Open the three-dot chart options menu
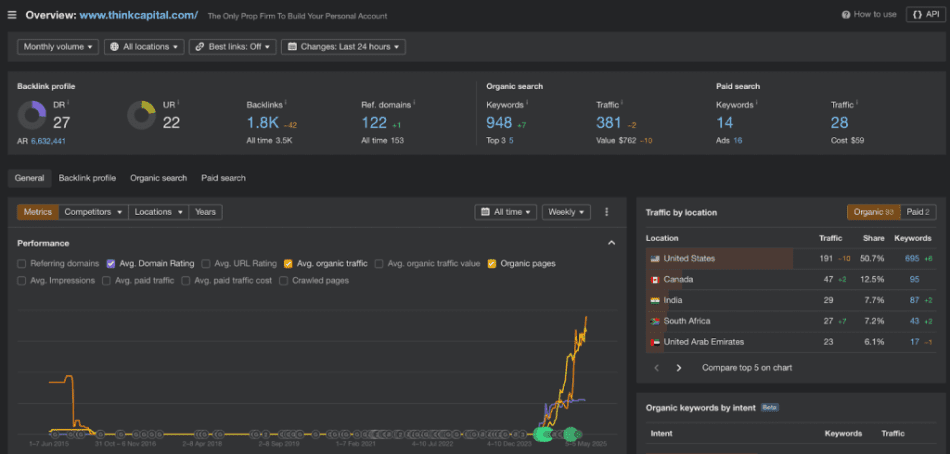 pyautogui.click(x=606, y=212)
